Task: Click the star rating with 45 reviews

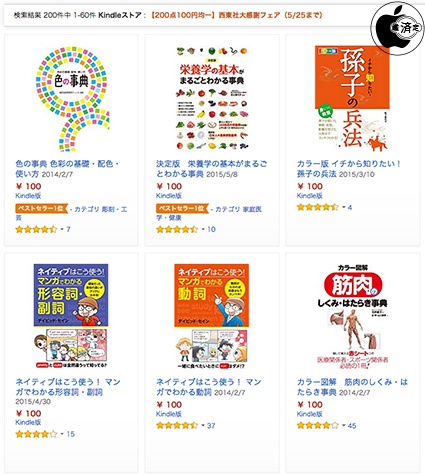Action: (318, 426)
